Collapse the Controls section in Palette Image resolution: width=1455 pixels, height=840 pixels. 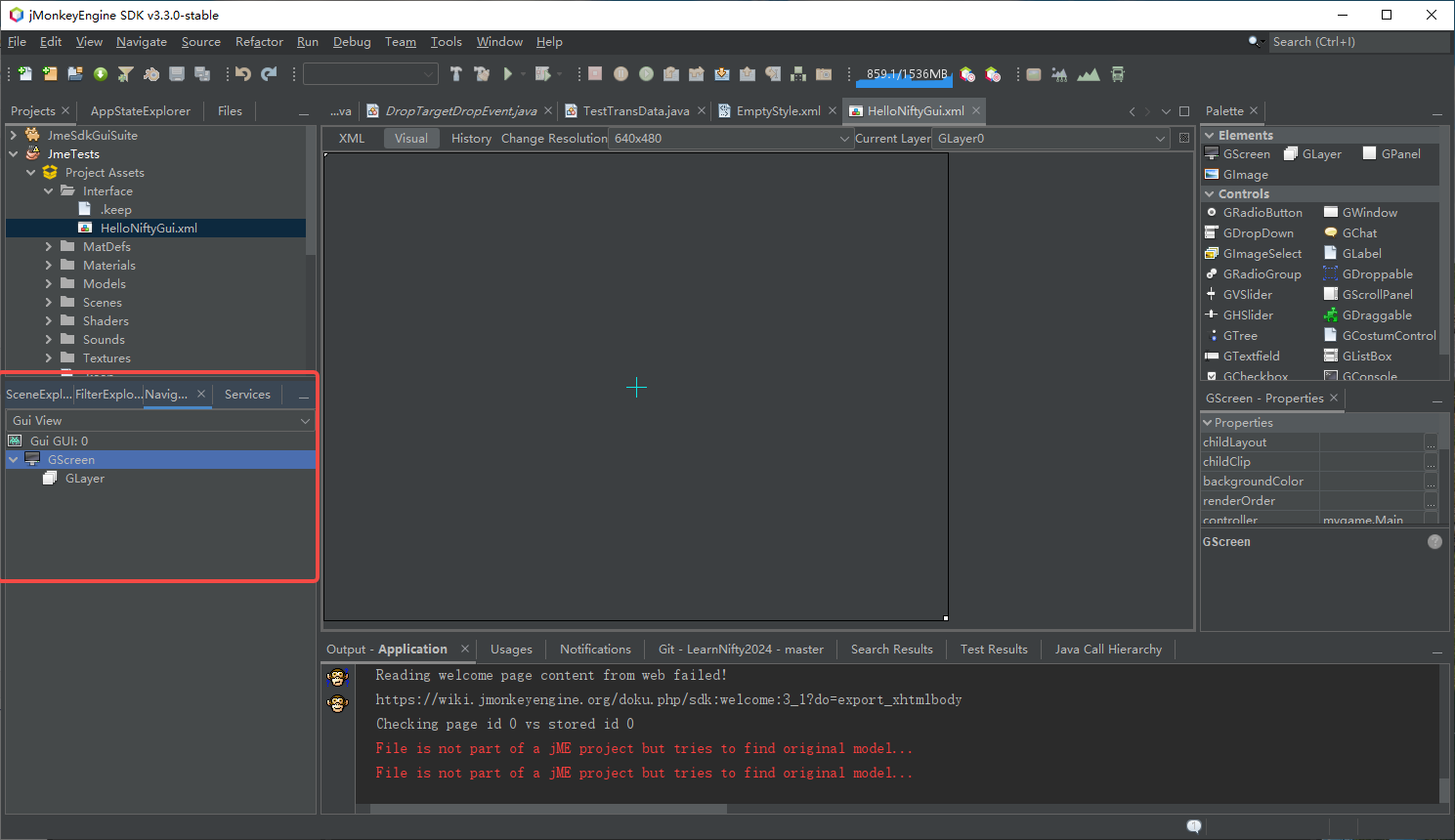(x=1210, y=194)
